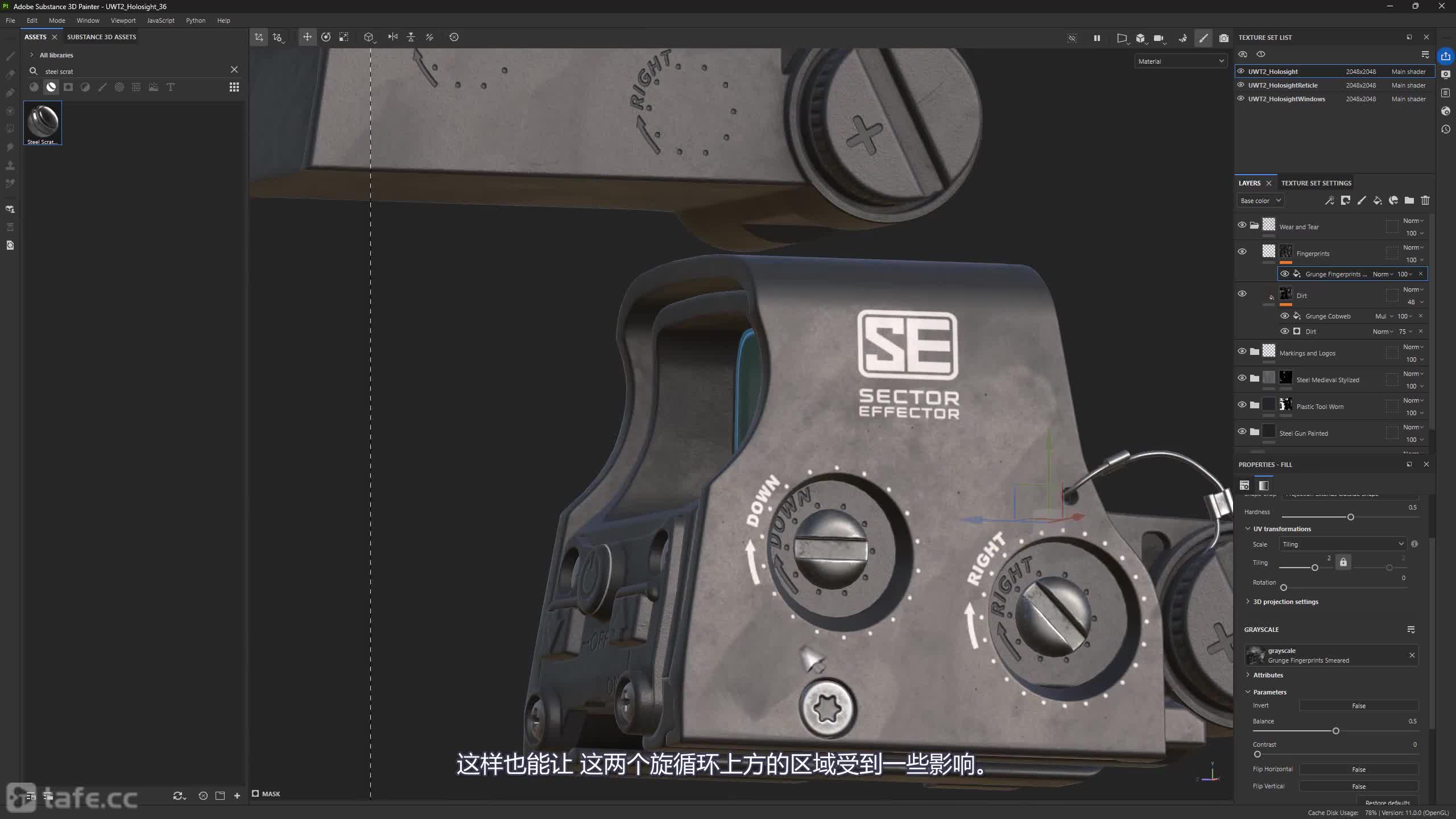Click the tiling ratio lock icon
Image resolution: width=1456 pixels, height=819 pixels.
click(x=1343, y=562)
